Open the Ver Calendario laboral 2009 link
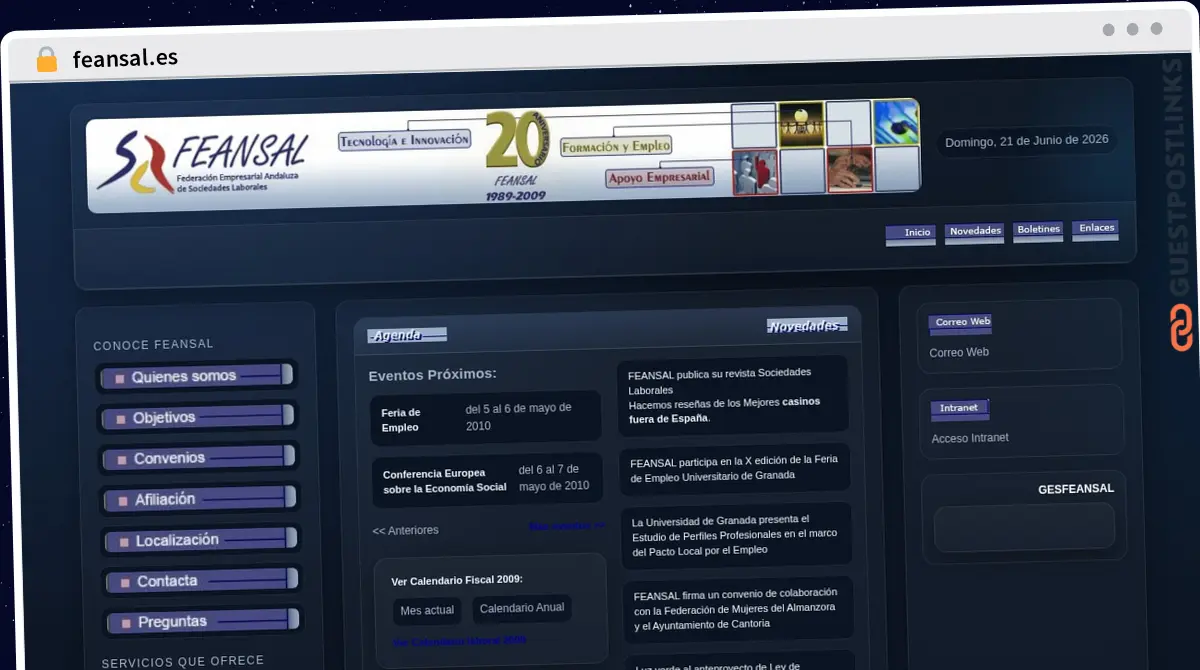 [460, 640]
